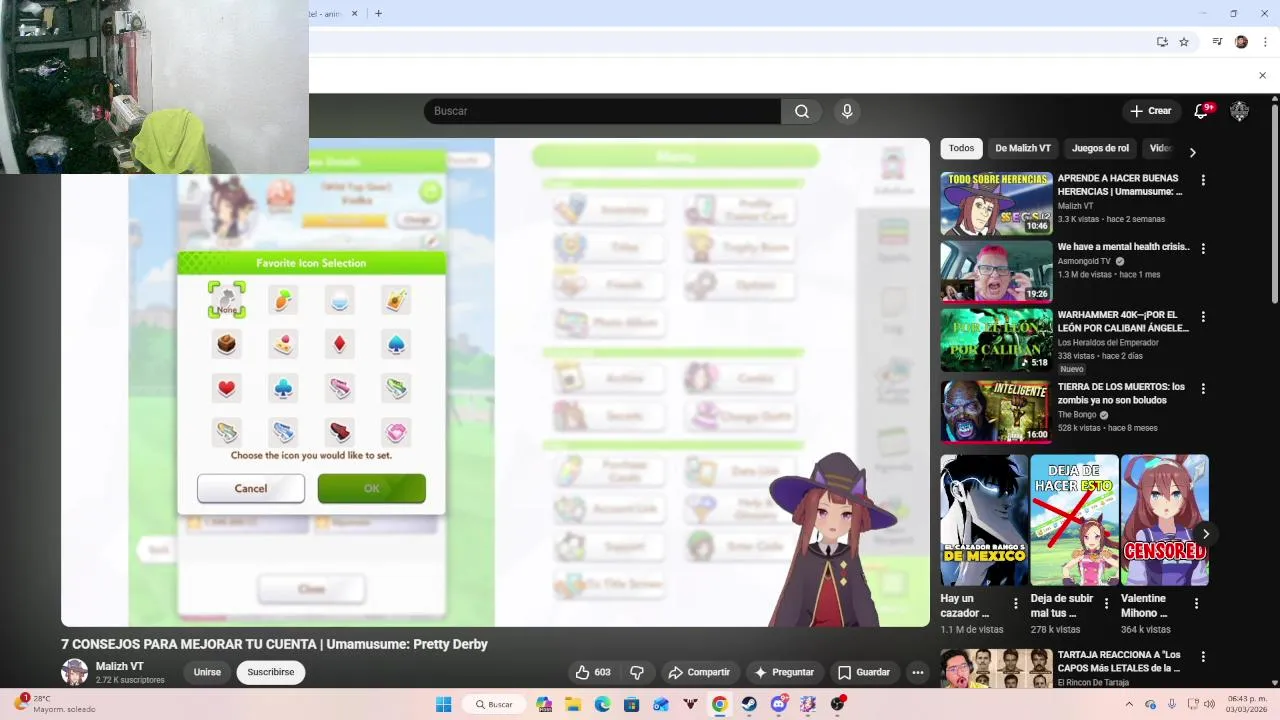
Task: Open the YouTube account avatar menu
Action: [x=1239, y=111]
